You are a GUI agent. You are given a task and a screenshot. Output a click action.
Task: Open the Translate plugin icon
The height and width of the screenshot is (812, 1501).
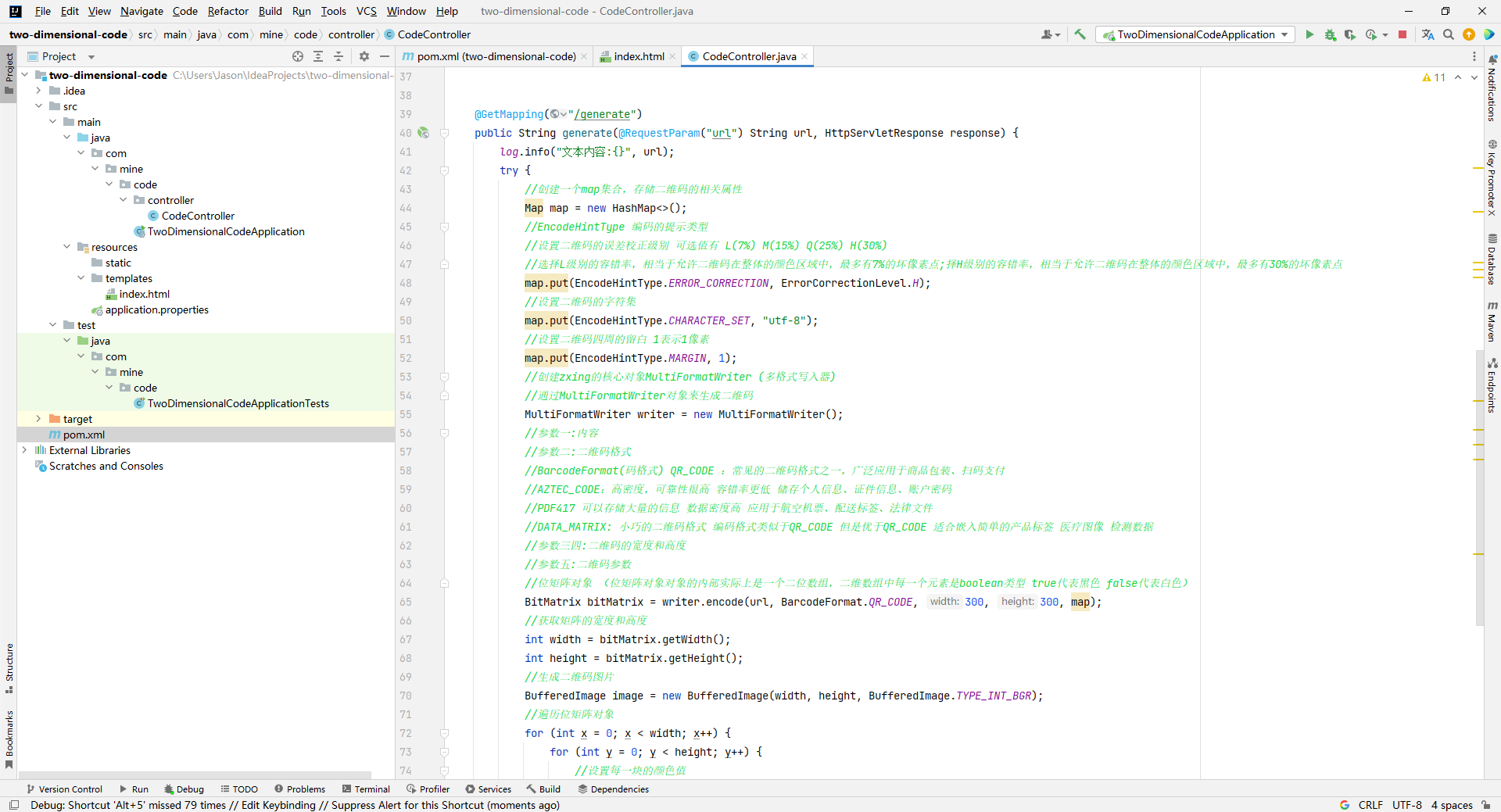[1428, 34]
